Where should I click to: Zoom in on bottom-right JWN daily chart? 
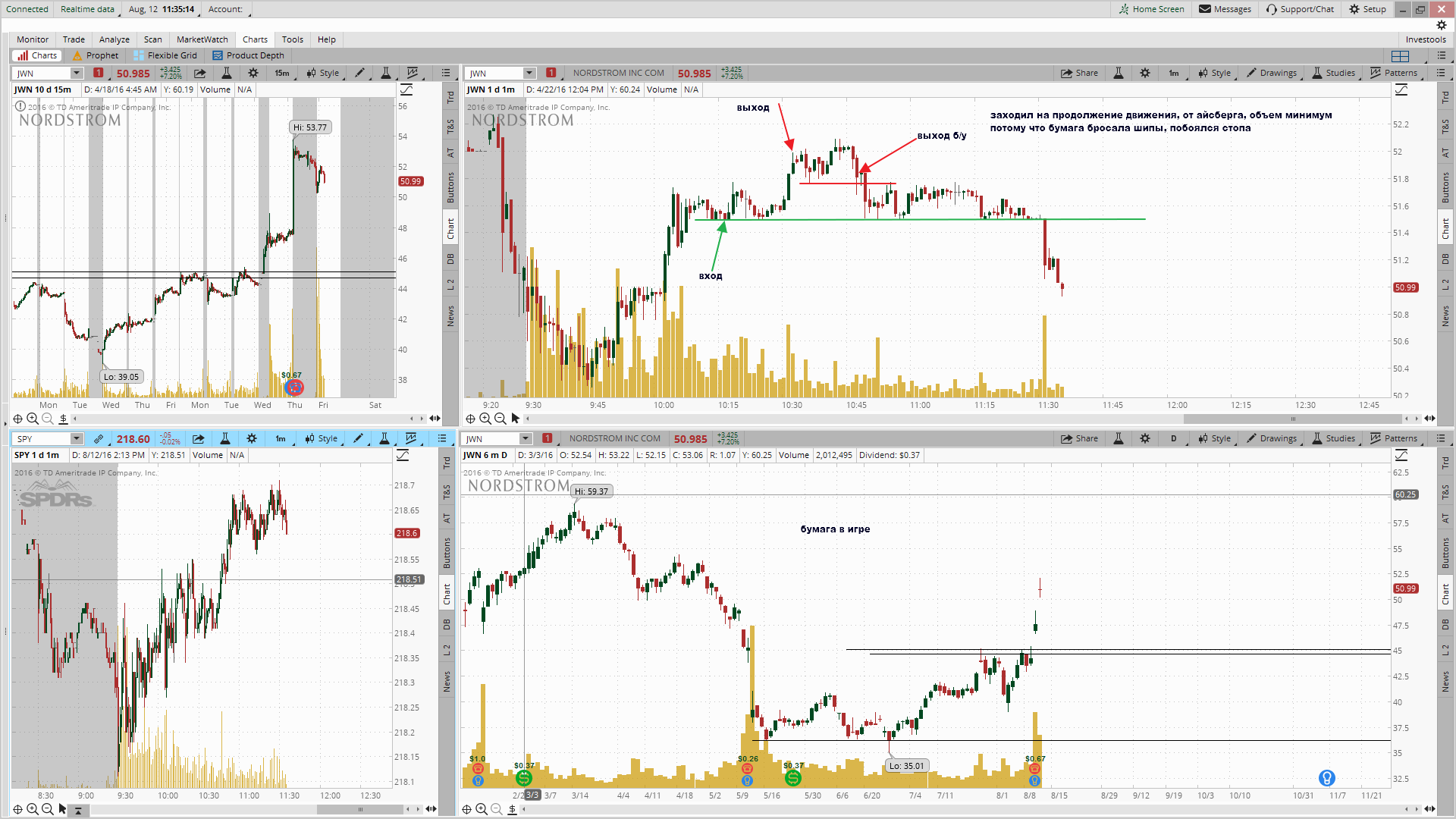tap(481, 809)
